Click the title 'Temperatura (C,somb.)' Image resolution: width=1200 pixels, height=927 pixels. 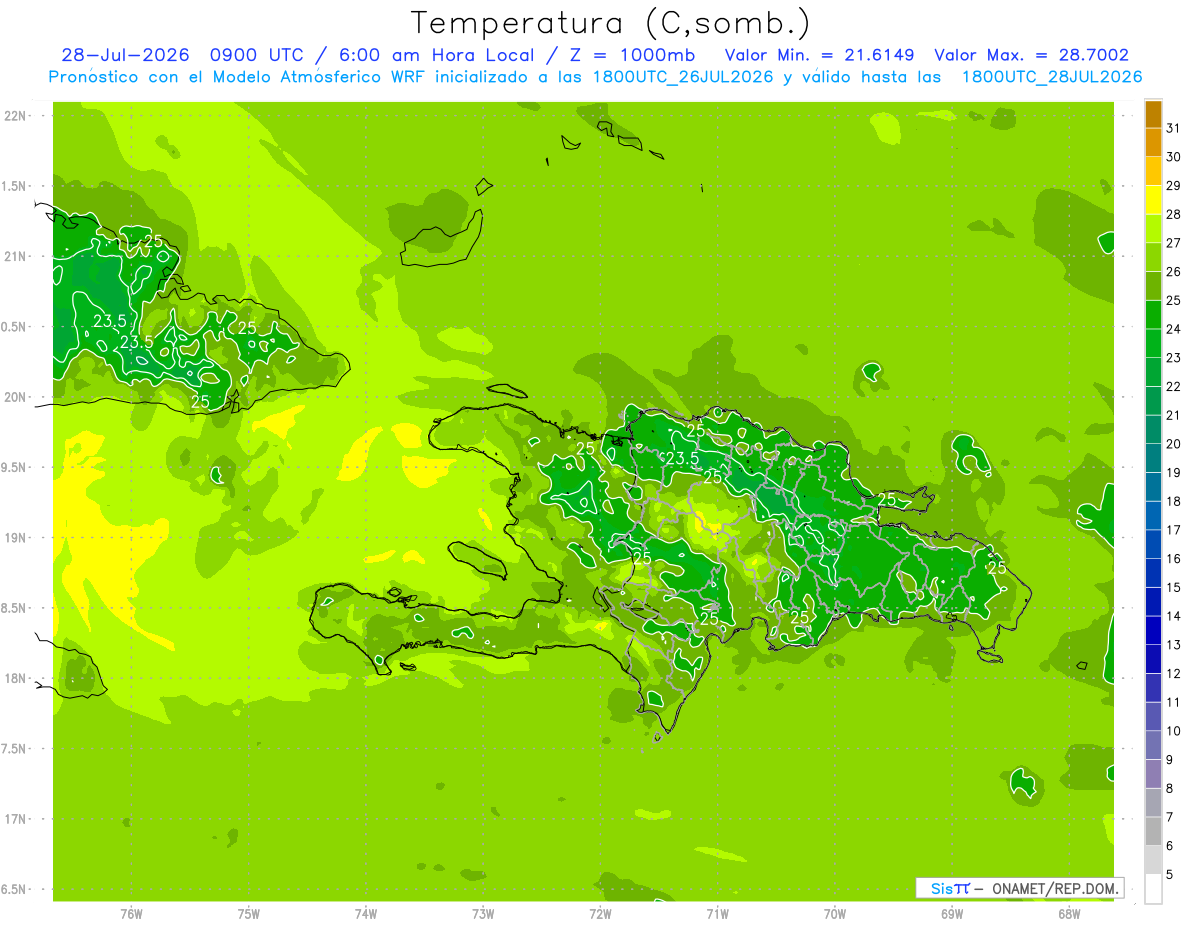tap(611, 23)
